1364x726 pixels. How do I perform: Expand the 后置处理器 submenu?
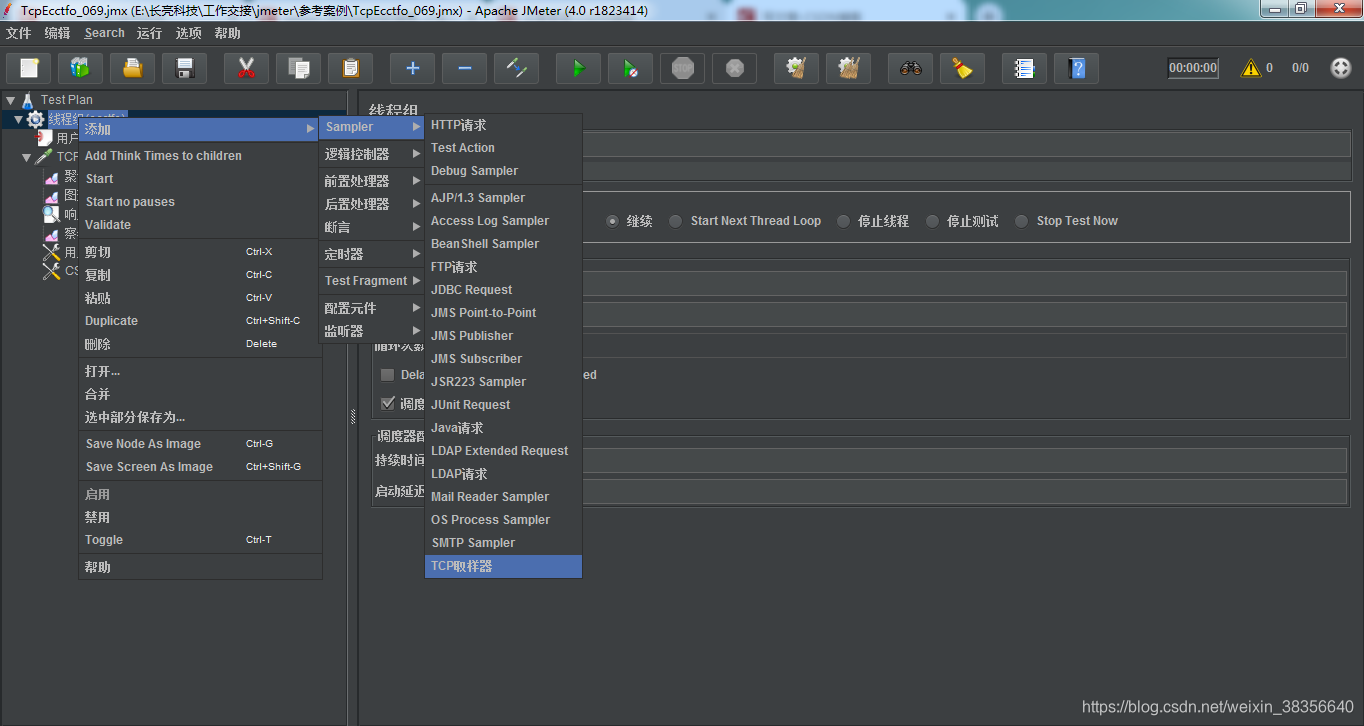click(371, 204)
